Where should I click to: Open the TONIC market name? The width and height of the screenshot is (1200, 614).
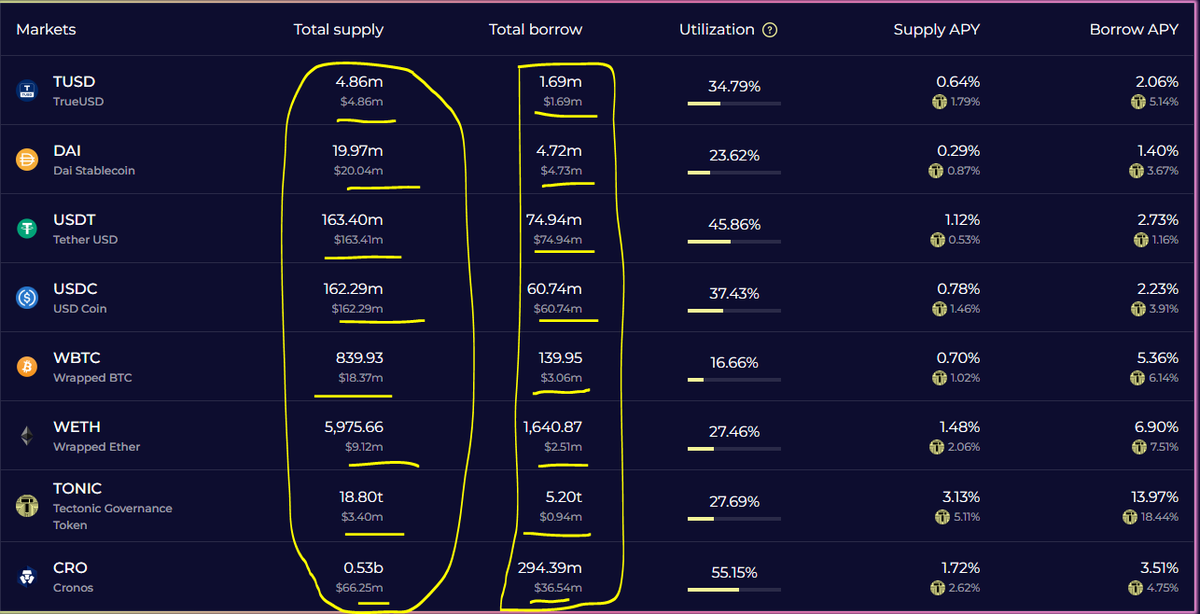point(77,489)
